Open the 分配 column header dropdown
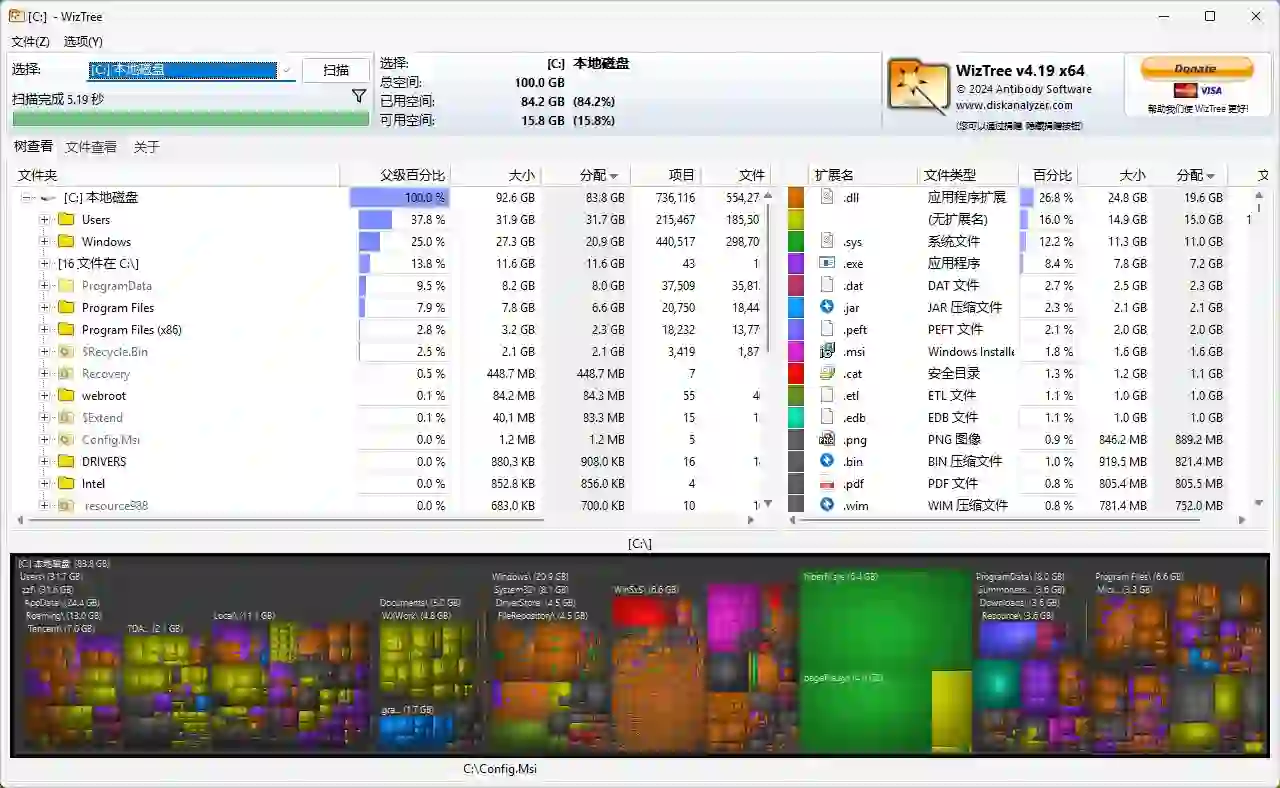1280x788 pixels. click(614, 175)
